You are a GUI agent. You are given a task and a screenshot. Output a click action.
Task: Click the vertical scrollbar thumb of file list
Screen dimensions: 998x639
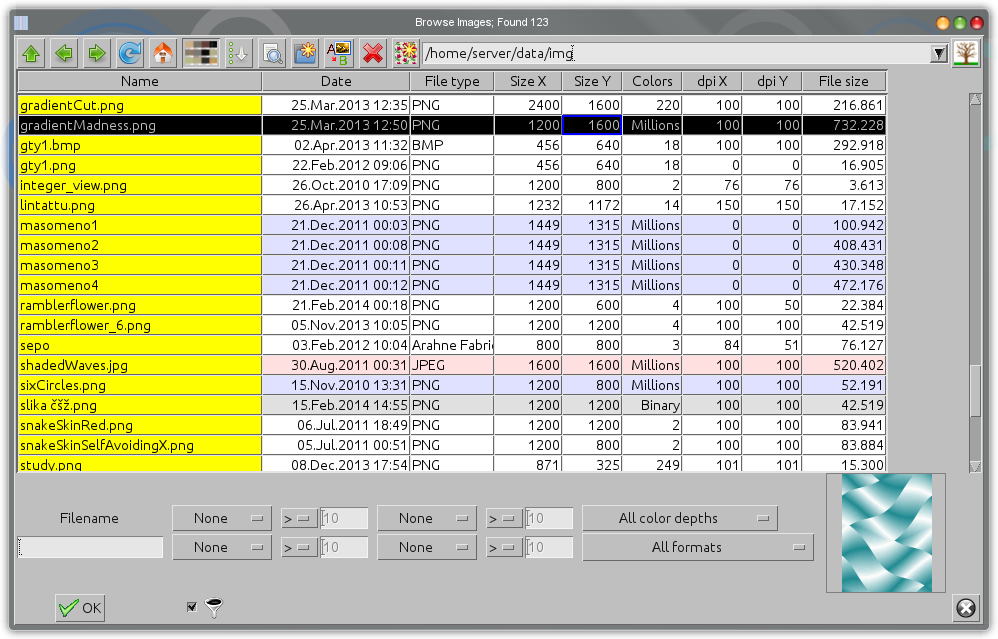(975, 391)
